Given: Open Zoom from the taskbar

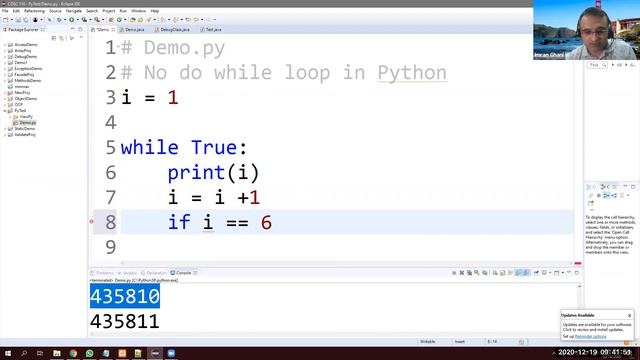Looking at the screenshot, I should 171,353.
